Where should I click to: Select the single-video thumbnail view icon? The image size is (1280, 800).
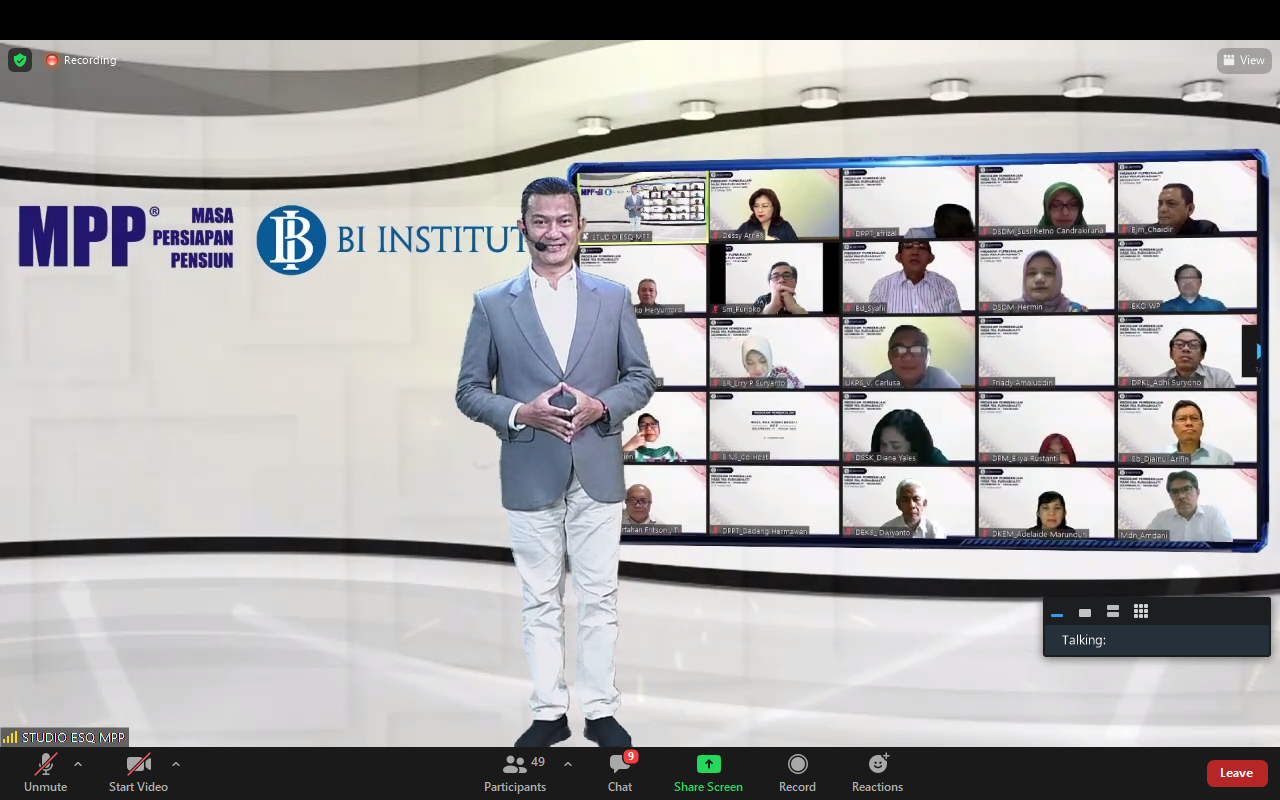(1085, 612)
